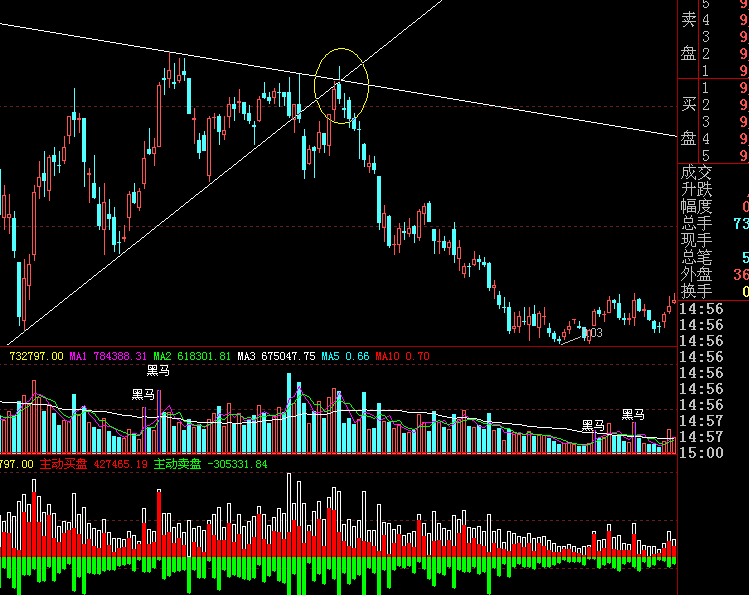Click the 总手 total volume label

pos(696,223)
